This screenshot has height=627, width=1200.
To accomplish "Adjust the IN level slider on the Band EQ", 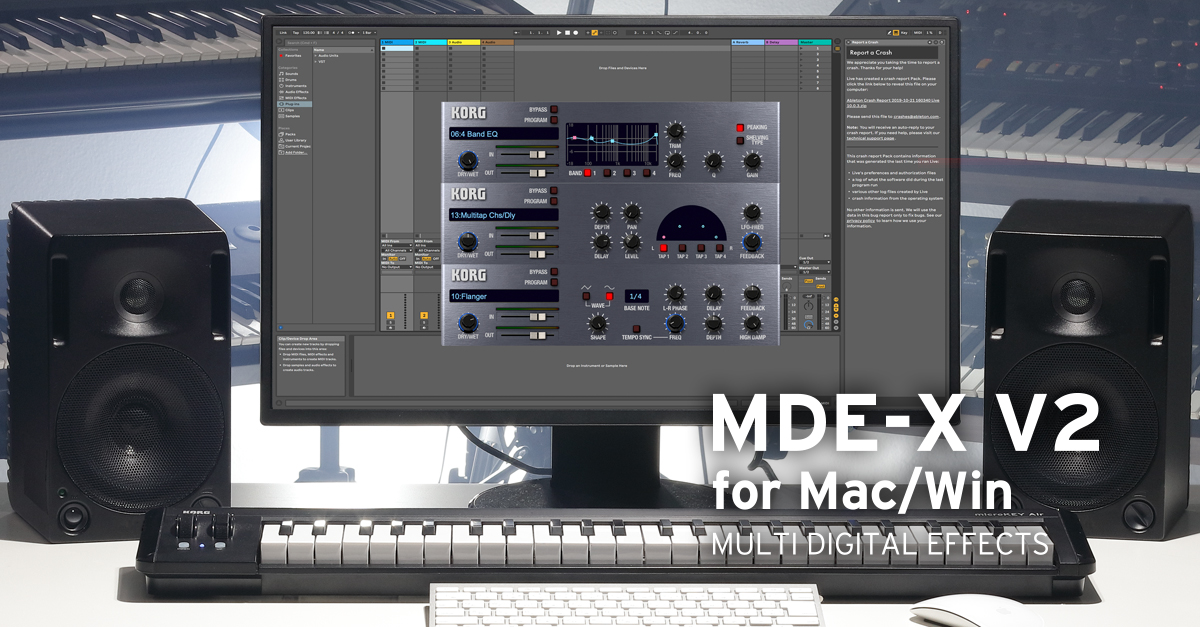I will 538,154.
